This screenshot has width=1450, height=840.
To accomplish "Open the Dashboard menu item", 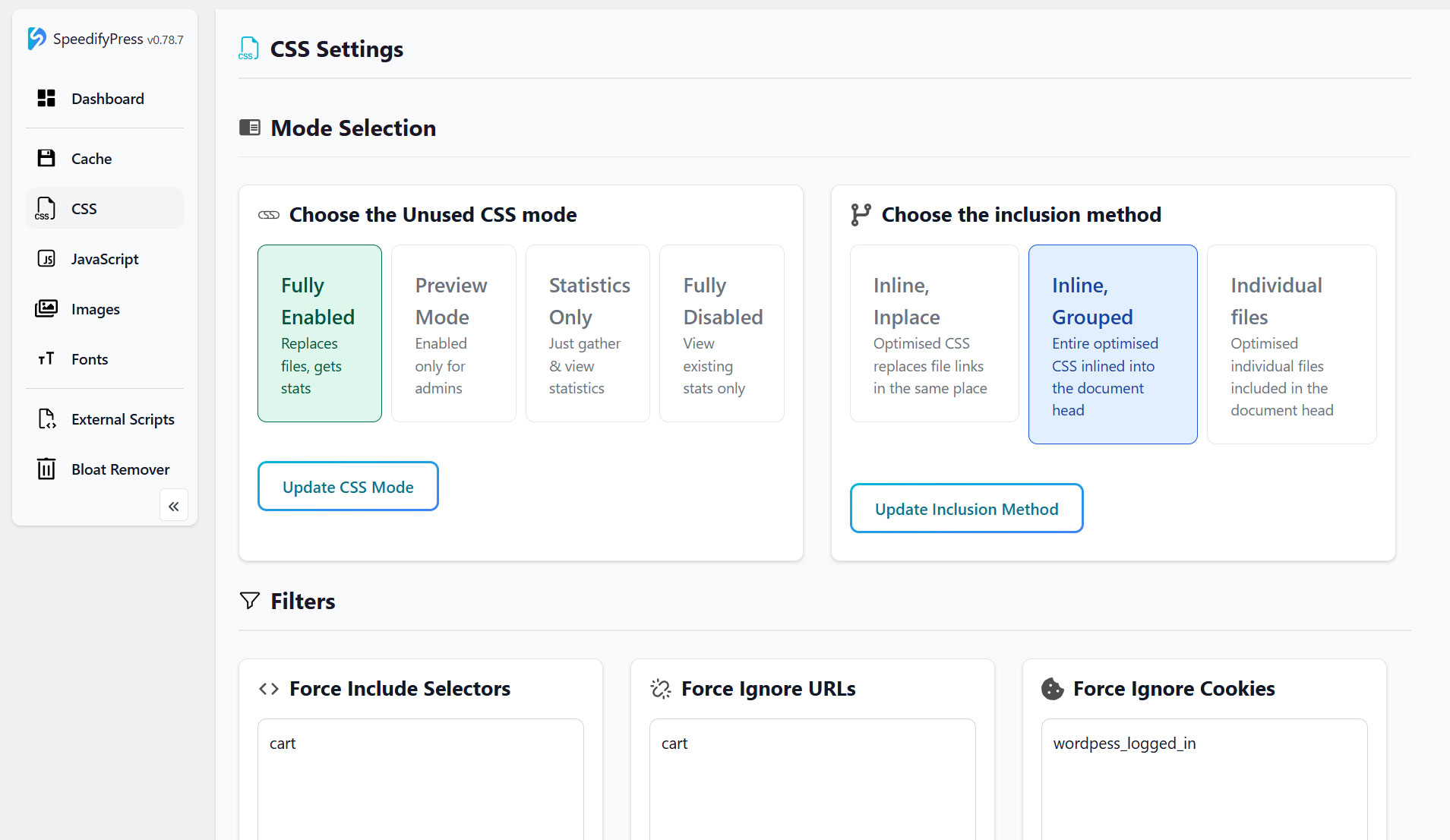I will pos(105,99).
